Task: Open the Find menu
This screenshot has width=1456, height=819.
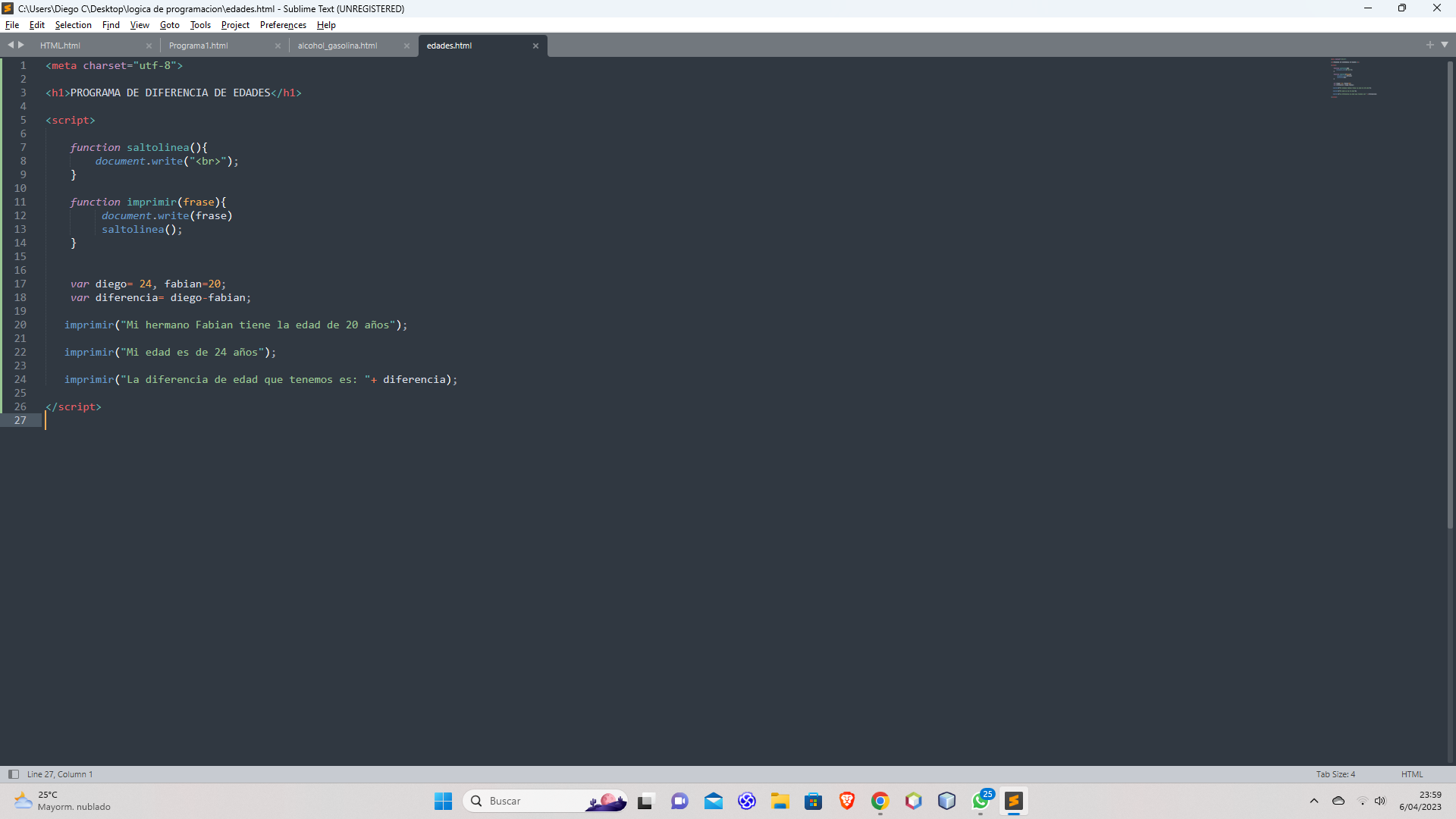Action: 111,25
